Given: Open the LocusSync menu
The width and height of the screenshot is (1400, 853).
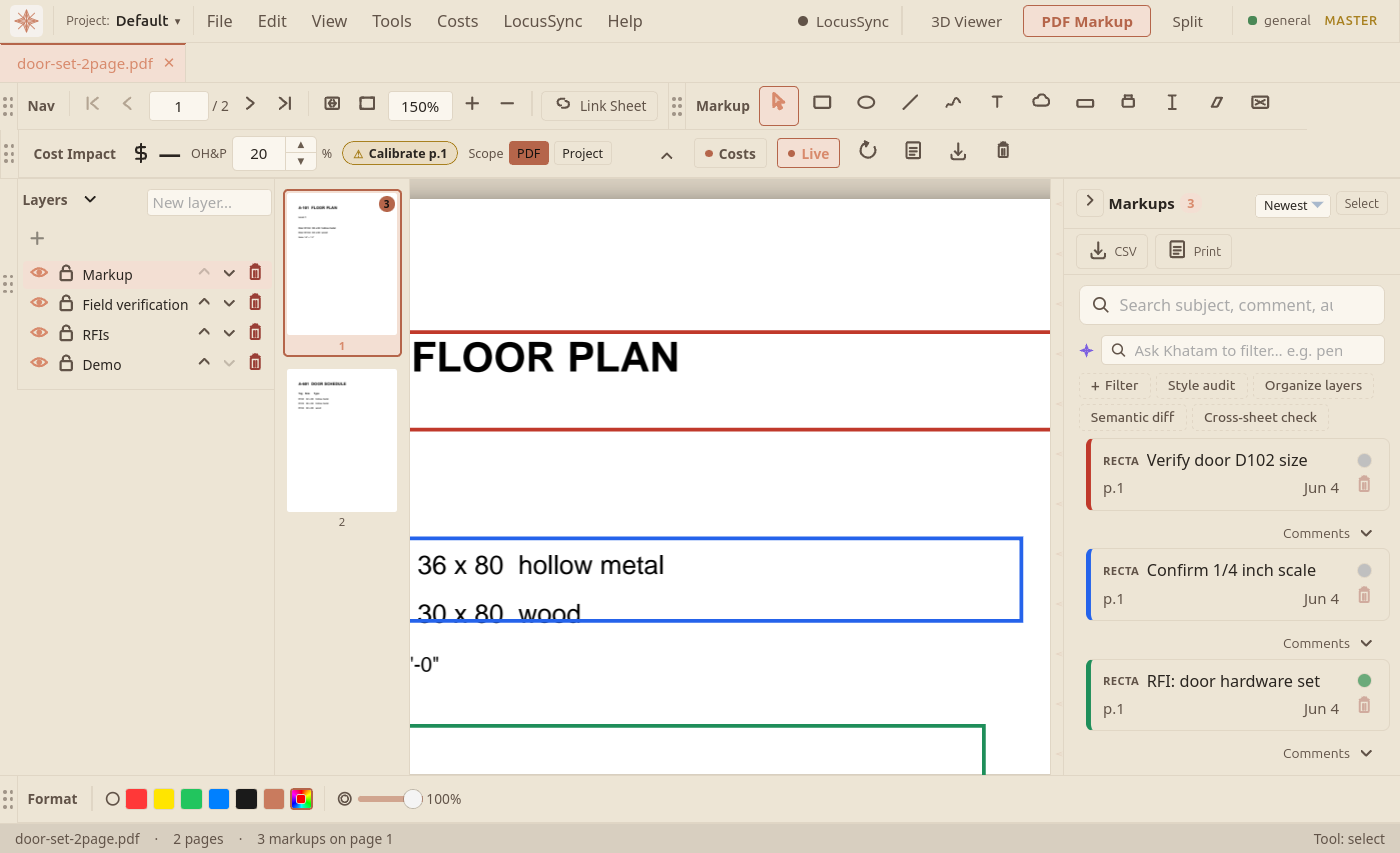Looking at the screenshot, I should click(x=543, y=21).
